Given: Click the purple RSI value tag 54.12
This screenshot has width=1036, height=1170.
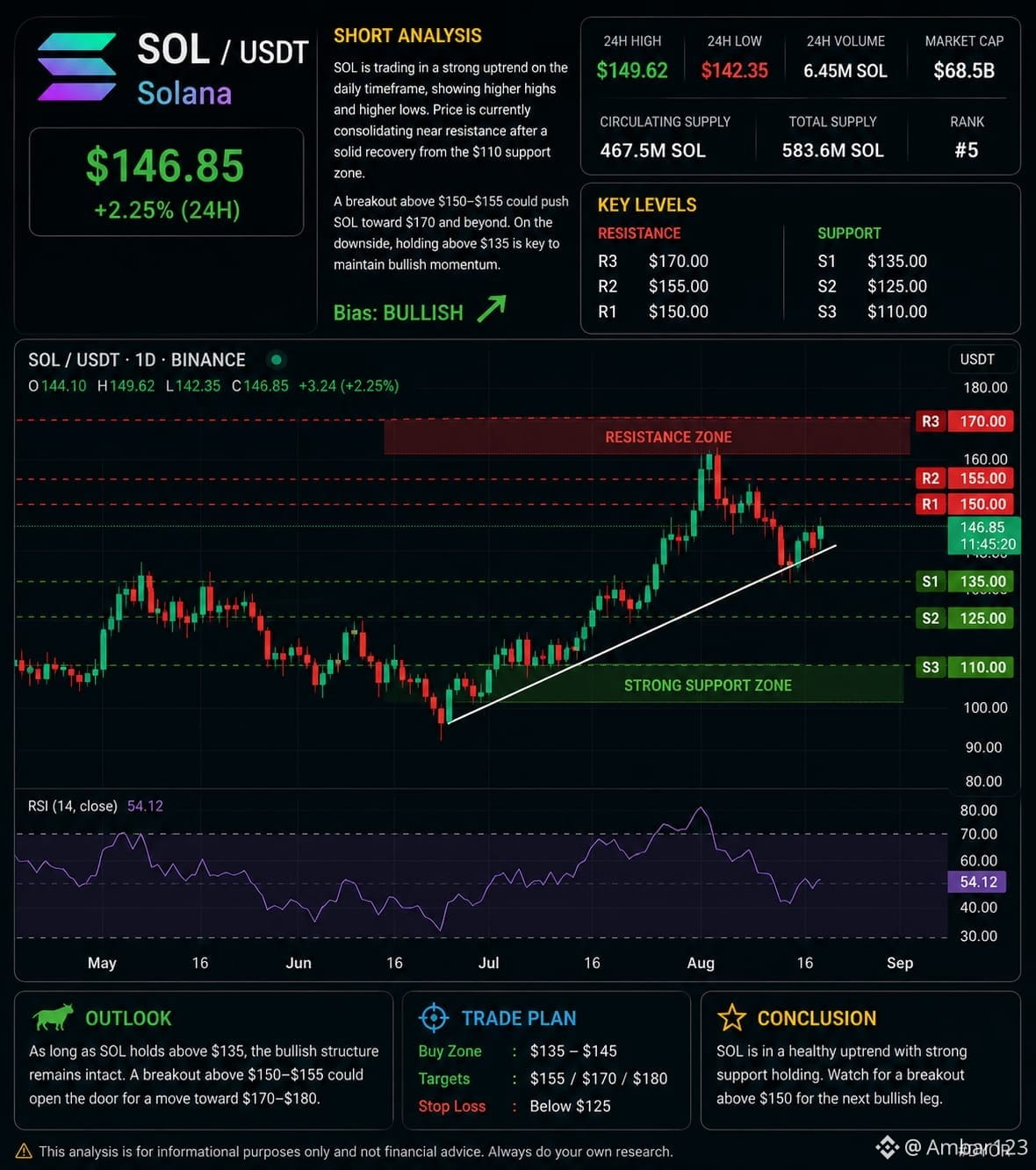Looking at the screenshot, I should coord(977,882).
